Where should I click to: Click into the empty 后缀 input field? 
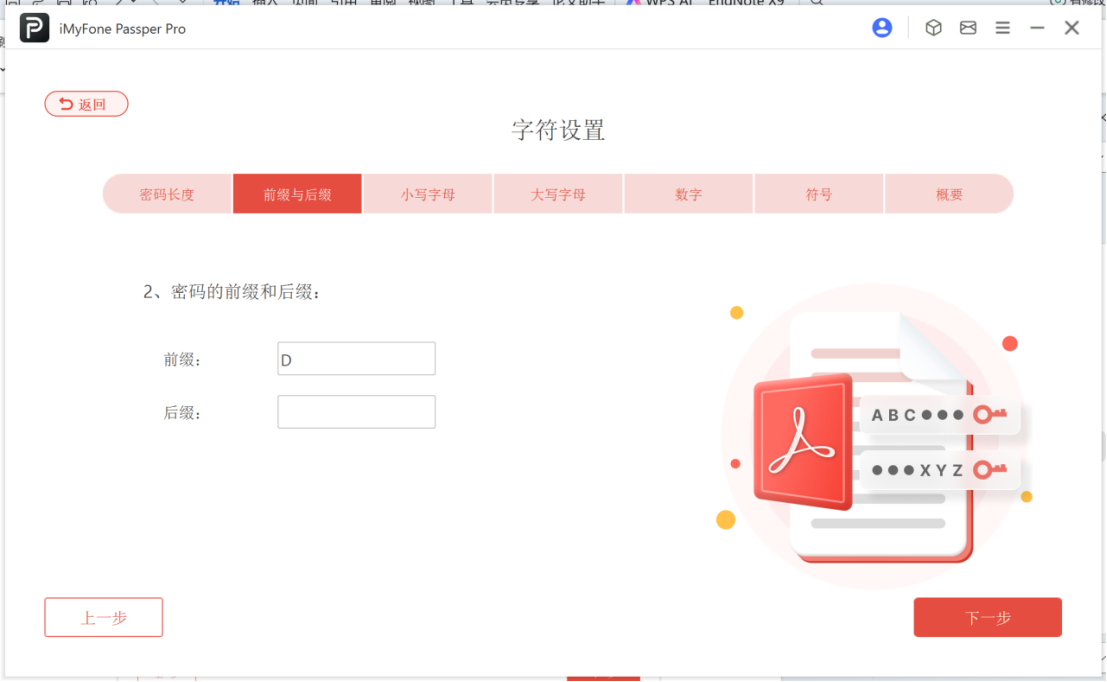click(357, 412)
